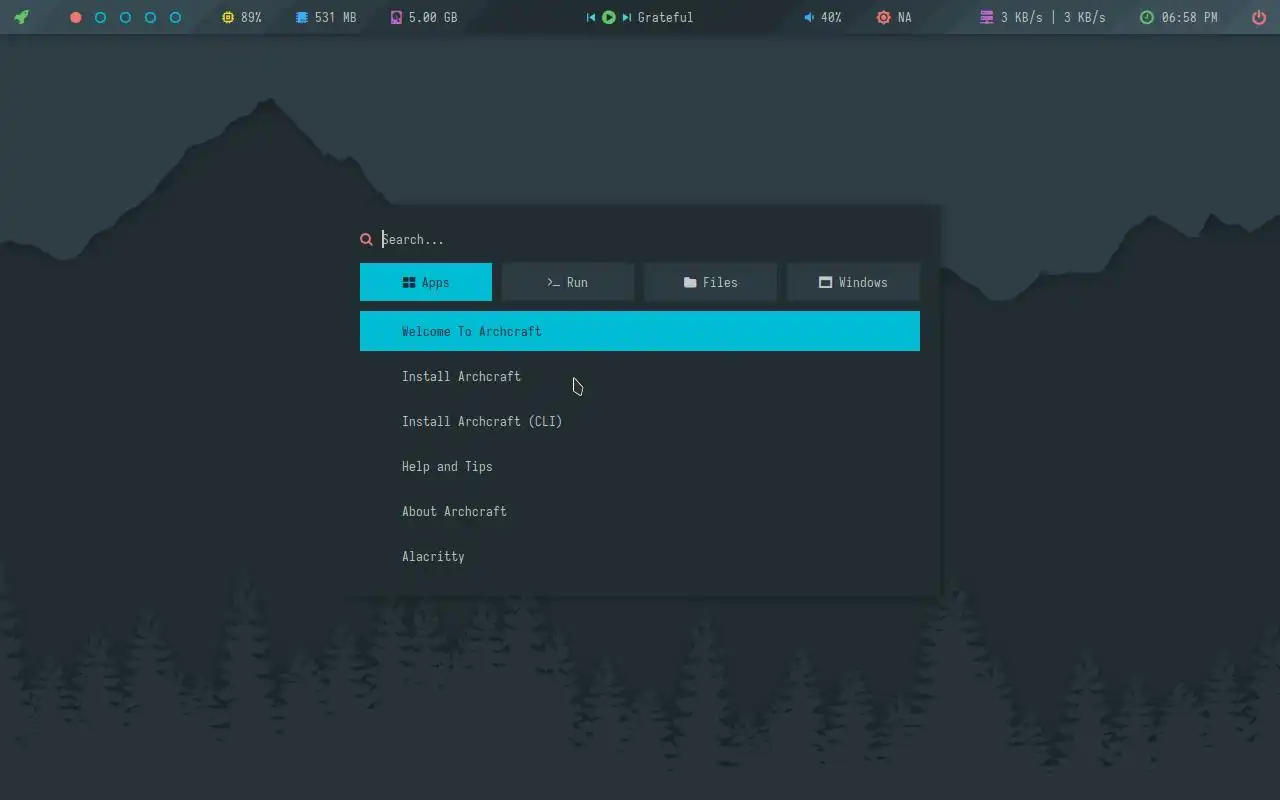This screenshot has height=800, width=1280.
Task: Click the 40% volume value
Action: click(x=831, y=17)
